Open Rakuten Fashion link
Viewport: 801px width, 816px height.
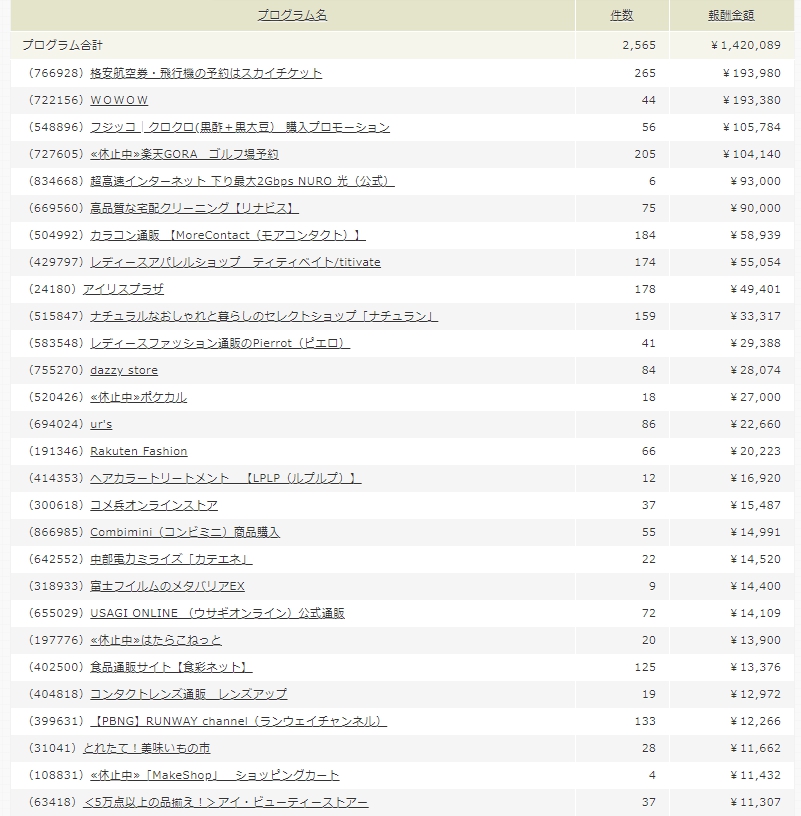138,452
